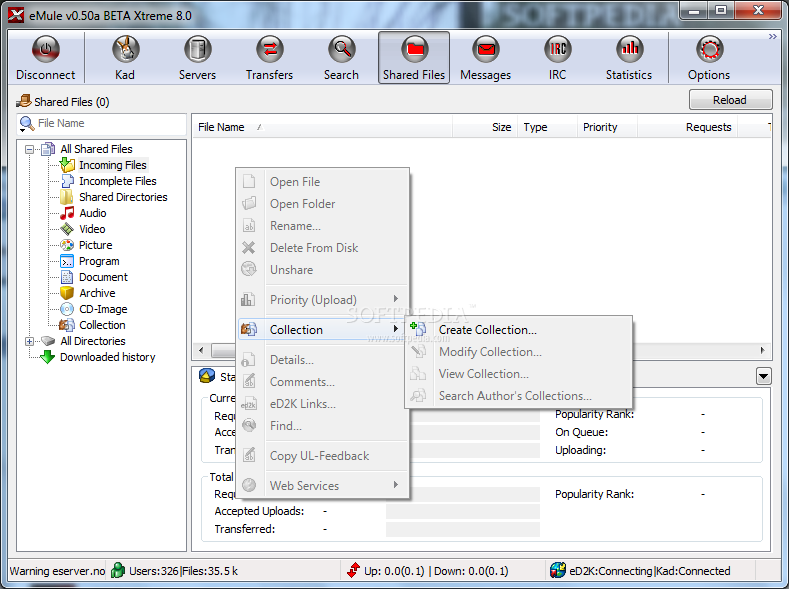This screenshot has height=589, width=789.
Task: Switch to the Transfers page
Action: [269, 57]
